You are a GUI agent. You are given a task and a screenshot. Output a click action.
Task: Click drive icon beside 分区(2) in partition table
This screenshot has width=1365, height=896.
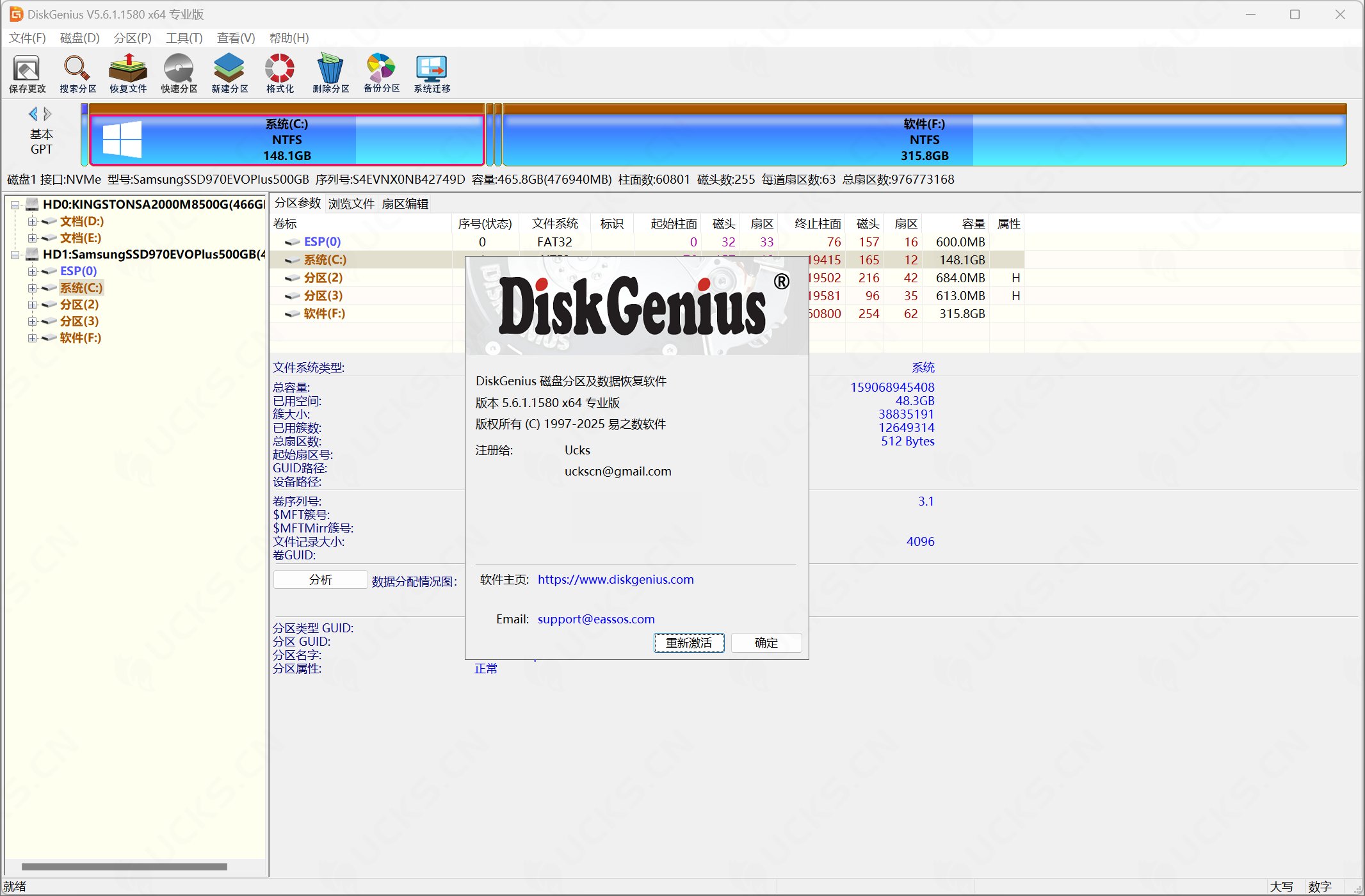point(293,278)
